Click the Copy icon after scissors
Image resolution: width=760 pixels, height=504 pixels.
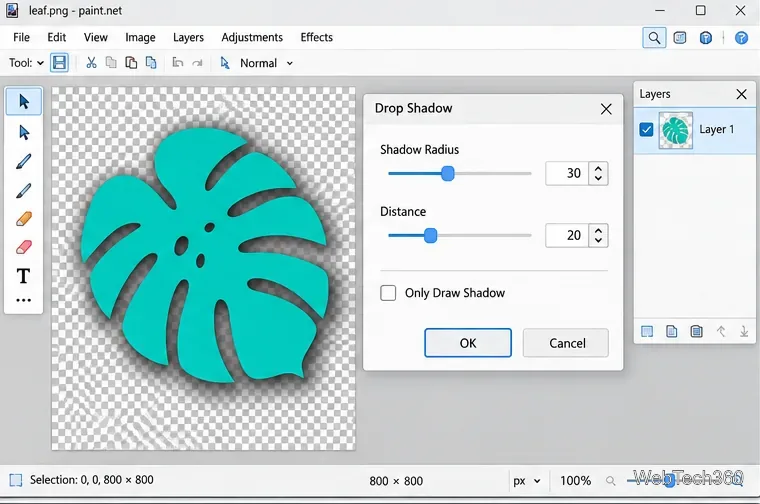(x=111, y=63)
